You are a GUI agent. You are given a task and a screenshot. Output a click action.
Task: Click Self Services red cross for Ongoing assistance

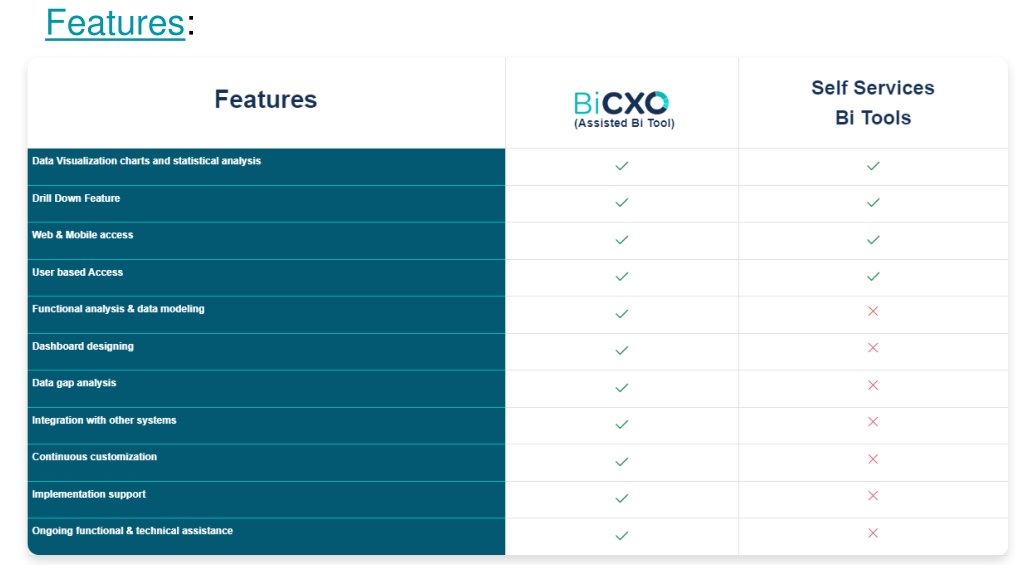pyautogui.click(x=872, y=533)
